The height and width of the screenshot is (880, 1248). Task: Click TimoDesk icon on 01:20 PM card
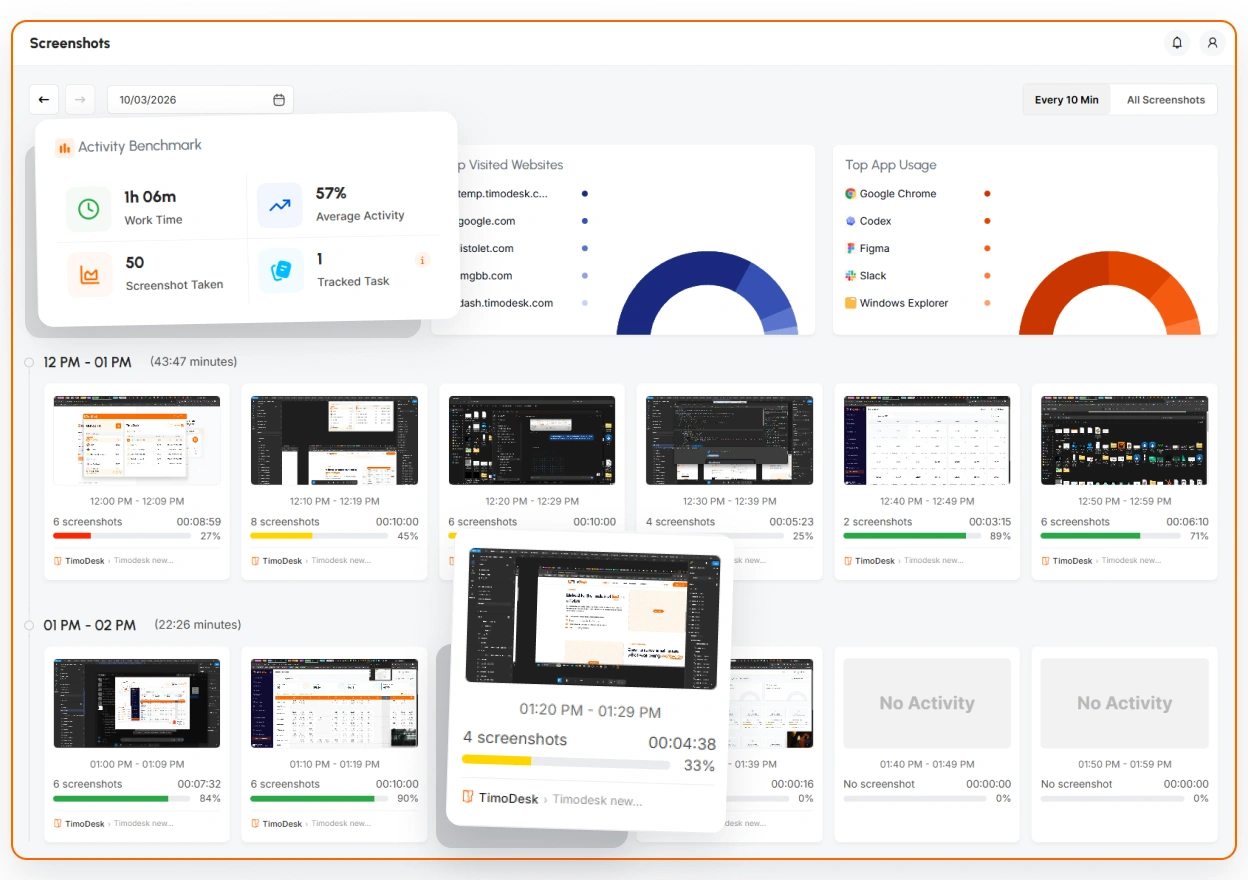[468, 797]
